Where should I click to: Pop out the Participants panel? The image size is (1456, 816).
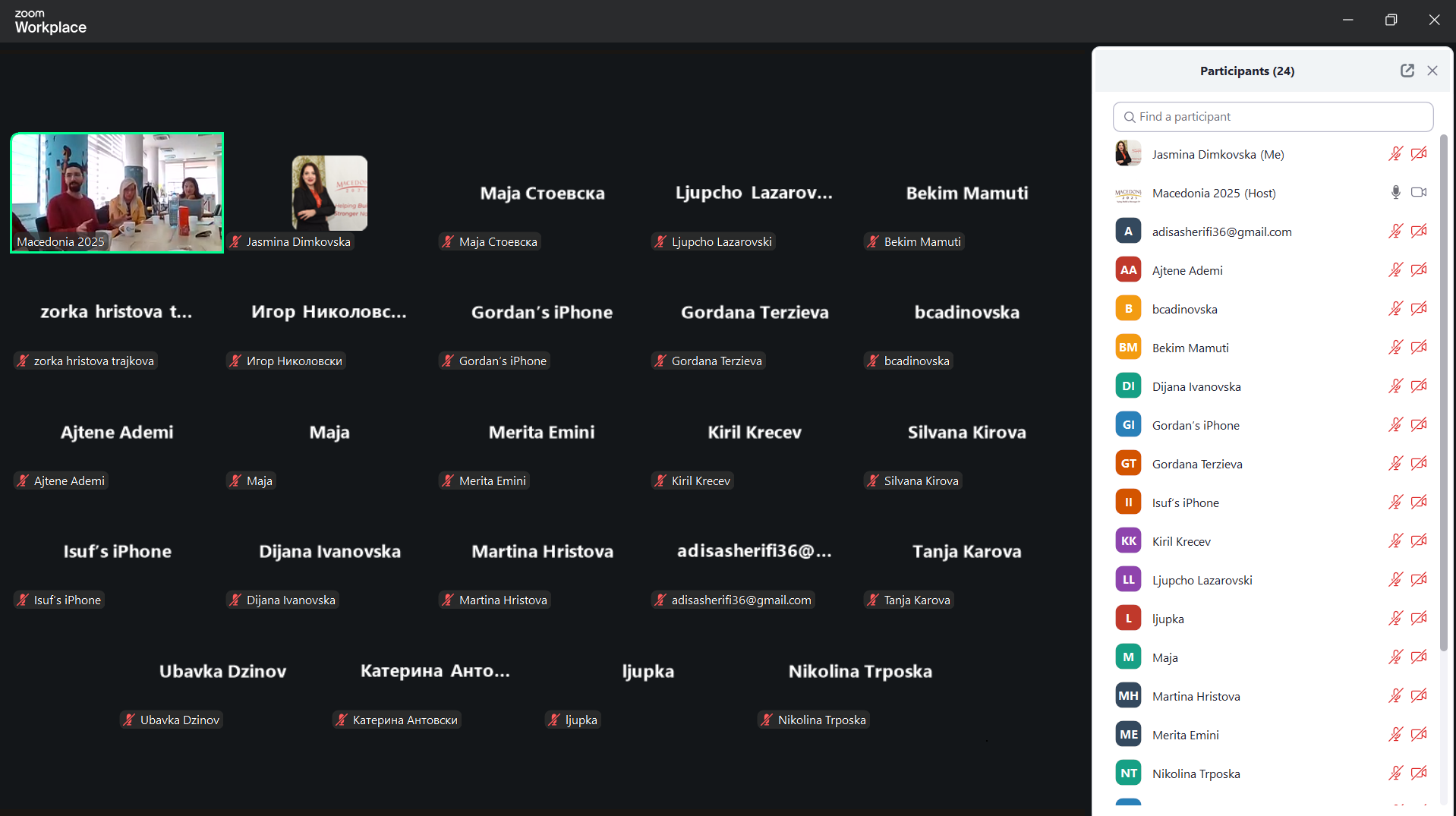[x=1407, y=71]
